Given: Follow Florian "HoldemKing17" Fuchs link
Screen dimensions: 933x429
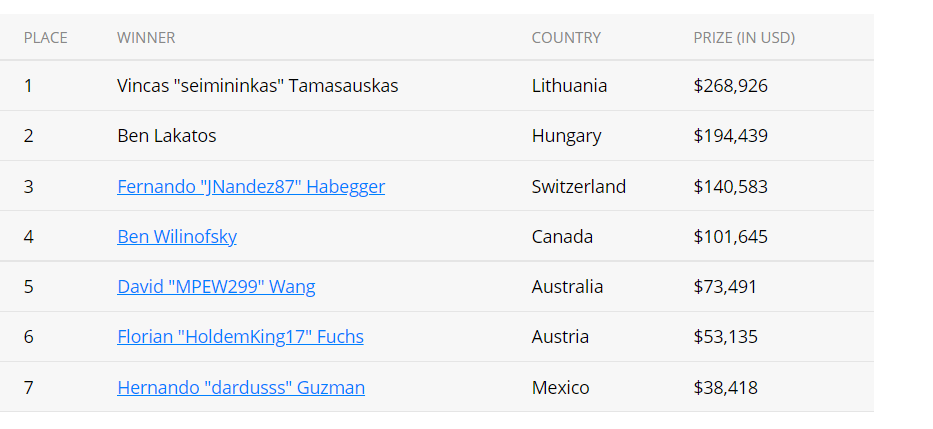Looking at the screenshot, I should (240, 337).
